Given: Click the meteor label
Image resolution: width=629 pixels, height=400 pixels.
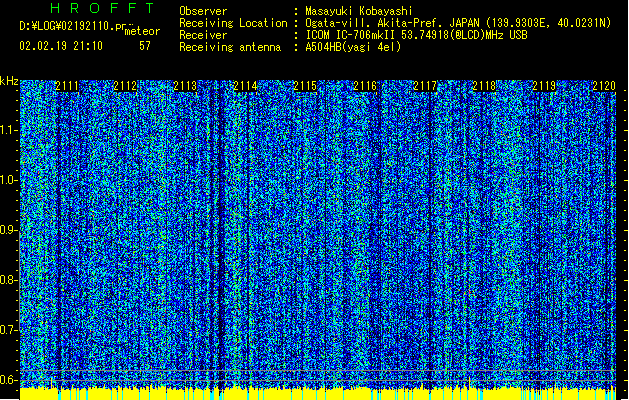Looking at the screenshot, I should click(142, 31).
